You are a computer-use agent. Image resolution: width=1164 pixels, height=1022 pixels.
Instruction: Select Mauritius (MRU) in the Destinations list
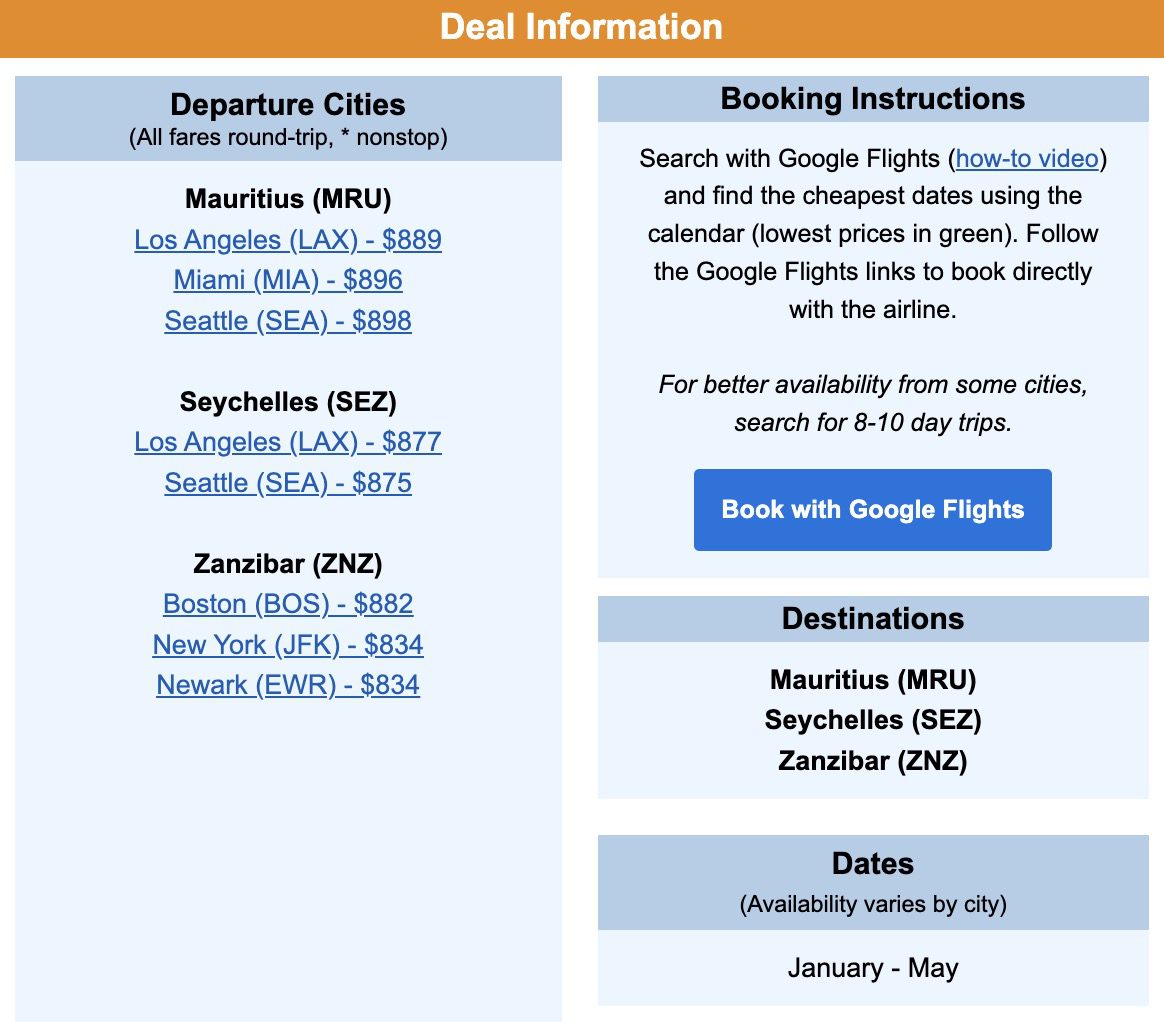[x=872, y=680]
